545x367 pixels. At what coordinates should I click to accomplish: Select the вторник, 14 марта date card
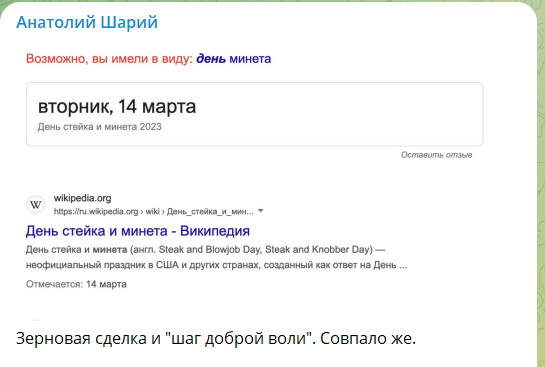[254, 114]
